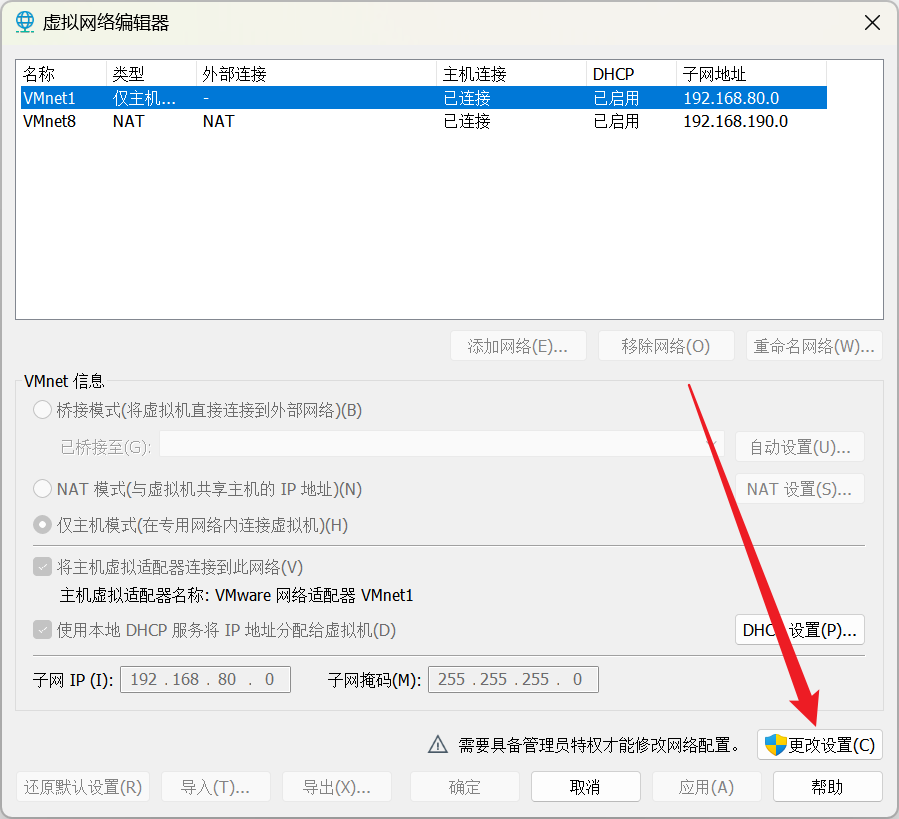The width and height of the screenshot is (899, 819).
Task: Click 仅主机... type cell of VMnet1
Action: pos(144,98)
